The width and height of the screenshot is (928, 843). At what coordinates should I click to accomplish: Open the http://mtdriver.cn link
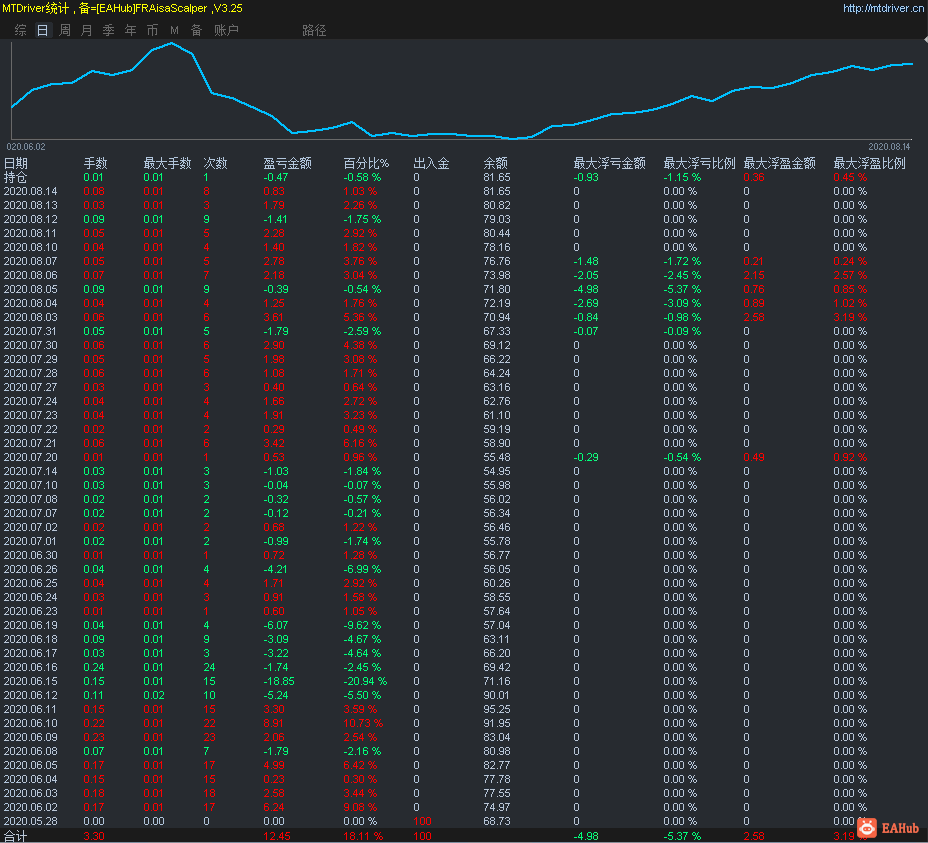(x=882, y=8)
